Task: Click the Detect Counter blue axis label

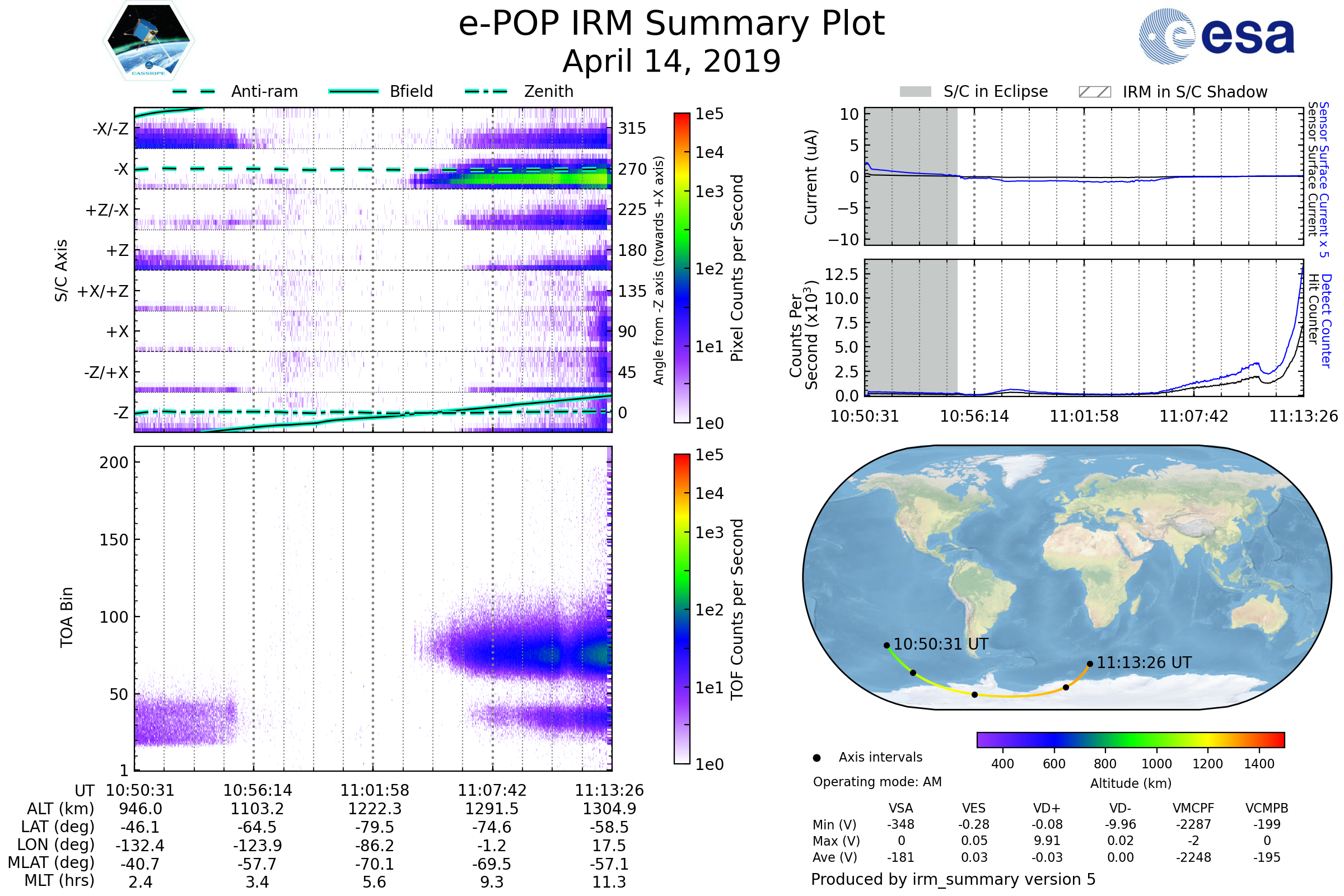Action: [1326, 320]
